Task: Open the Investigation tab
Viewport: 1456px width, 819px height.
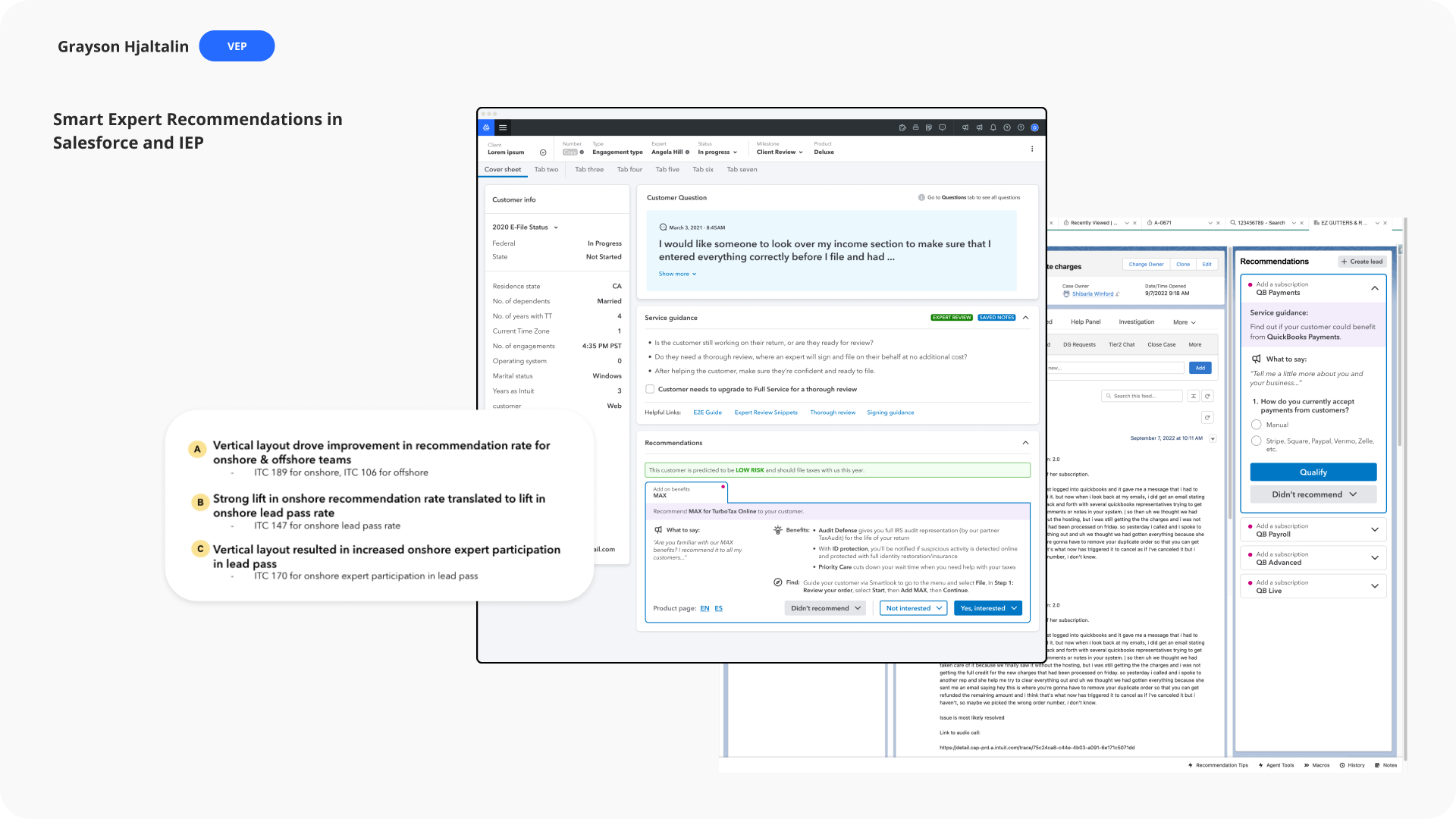Action: 1136,322
